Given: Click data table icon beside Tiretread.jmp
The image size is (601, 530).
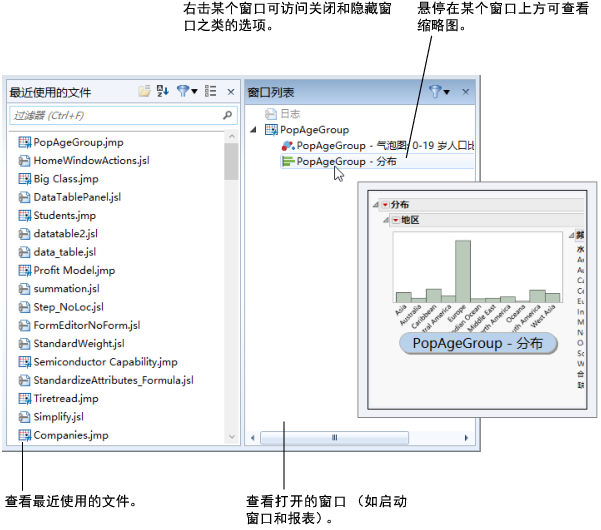Looking at the screenshot, I should click(x=25, y=399).
